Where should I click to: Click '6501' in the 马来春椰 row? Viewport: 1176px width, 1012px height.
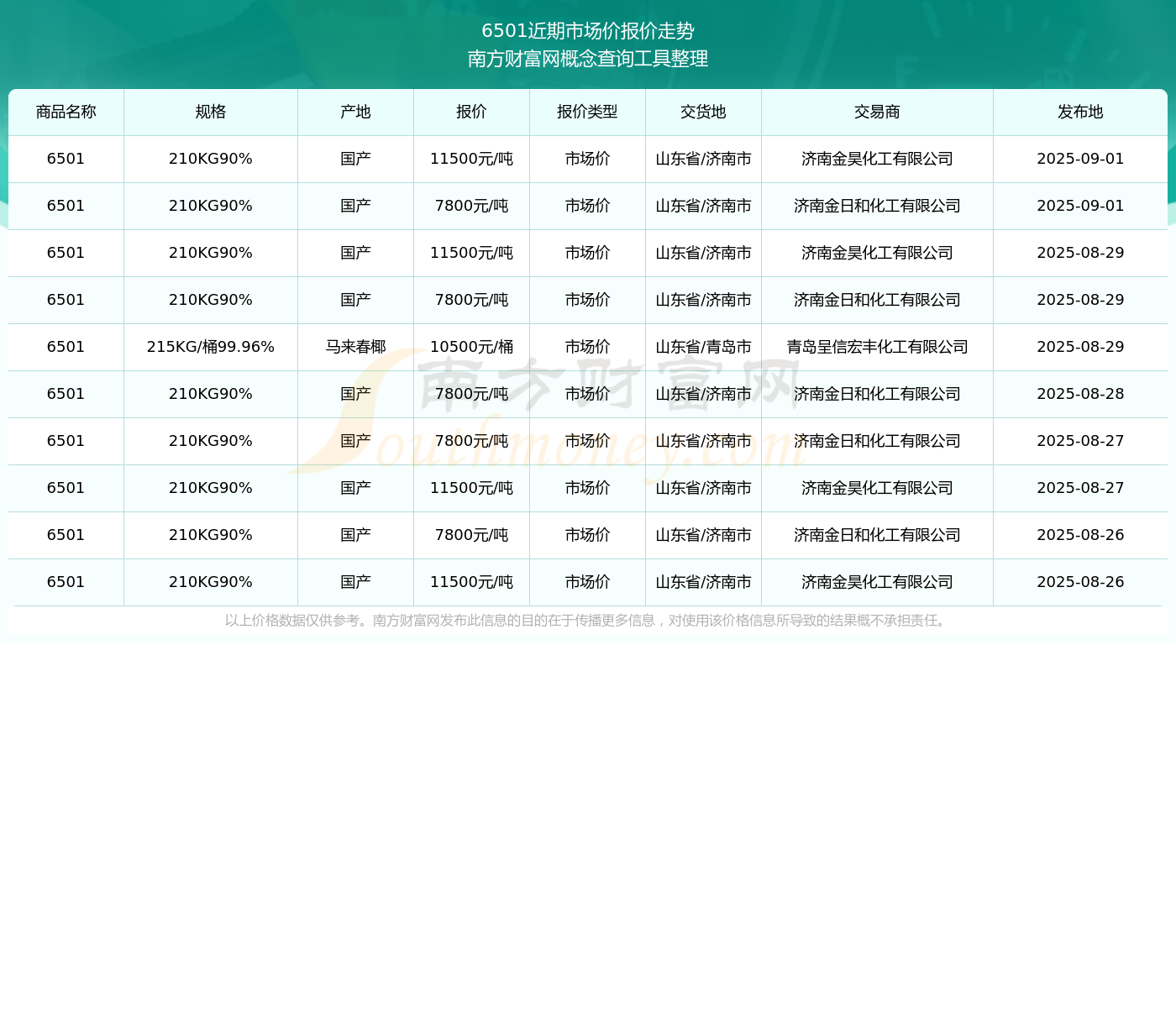coord(66,347)
